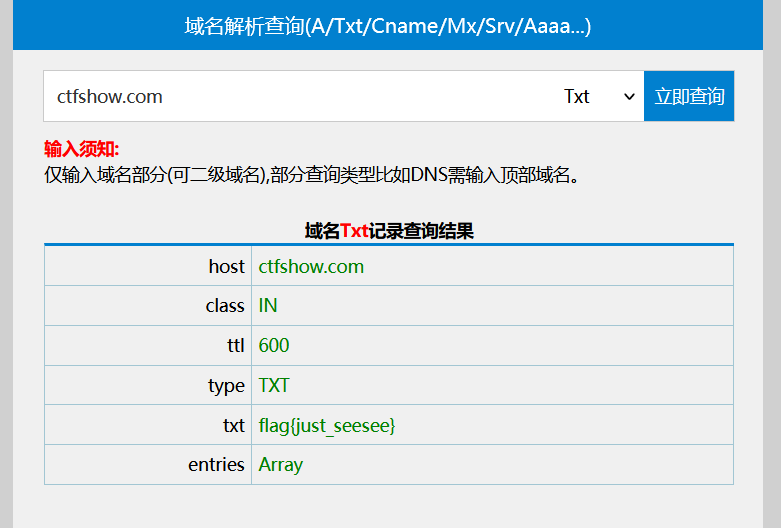Select the entries value Array
This screenshot has height=528, width=781.
(x=280, y=465)
